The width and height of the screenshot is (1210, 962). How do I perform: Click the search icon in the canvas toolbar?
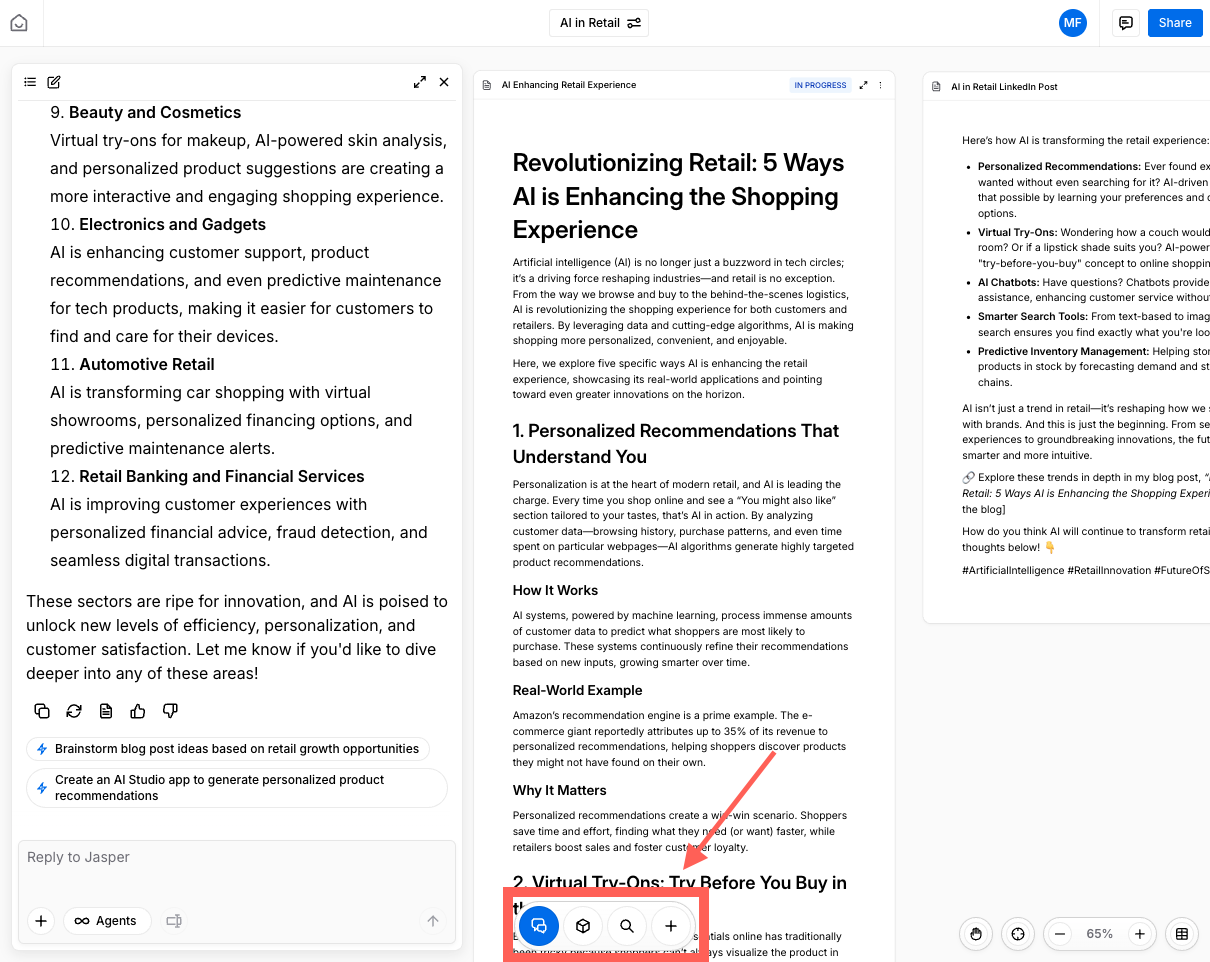click(627, 926)
